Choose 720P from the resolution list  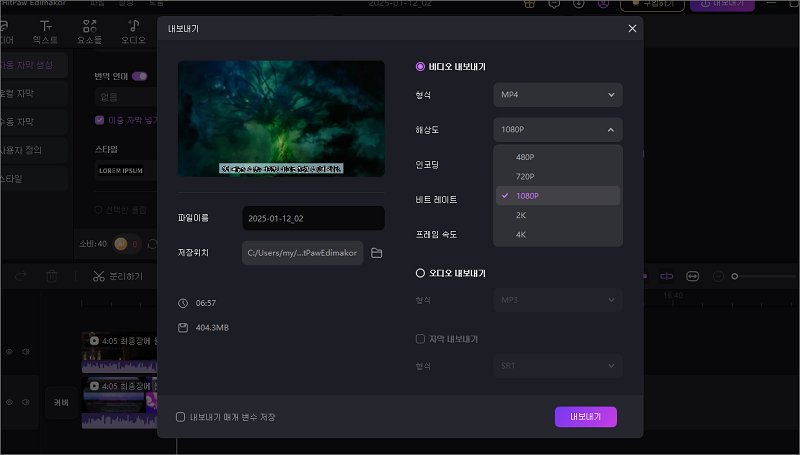pos(558,176)
